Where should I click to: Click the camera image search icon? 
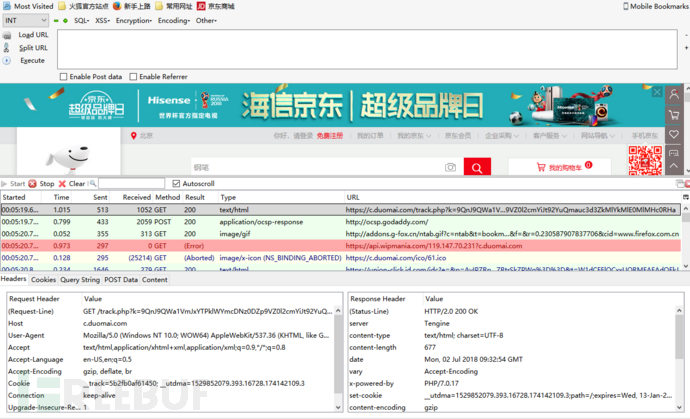(x=450, y=167)
